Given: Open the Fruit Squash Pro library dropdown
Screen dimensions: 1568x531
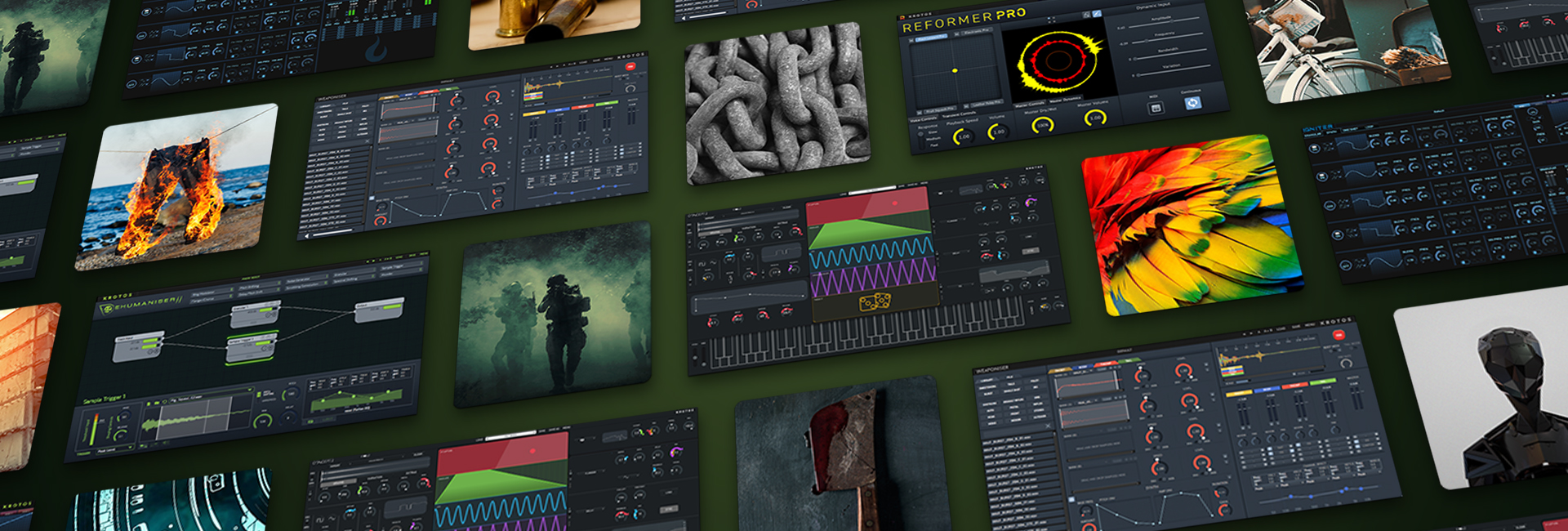Looking at the screenshot, I should [x=940, y=110].
